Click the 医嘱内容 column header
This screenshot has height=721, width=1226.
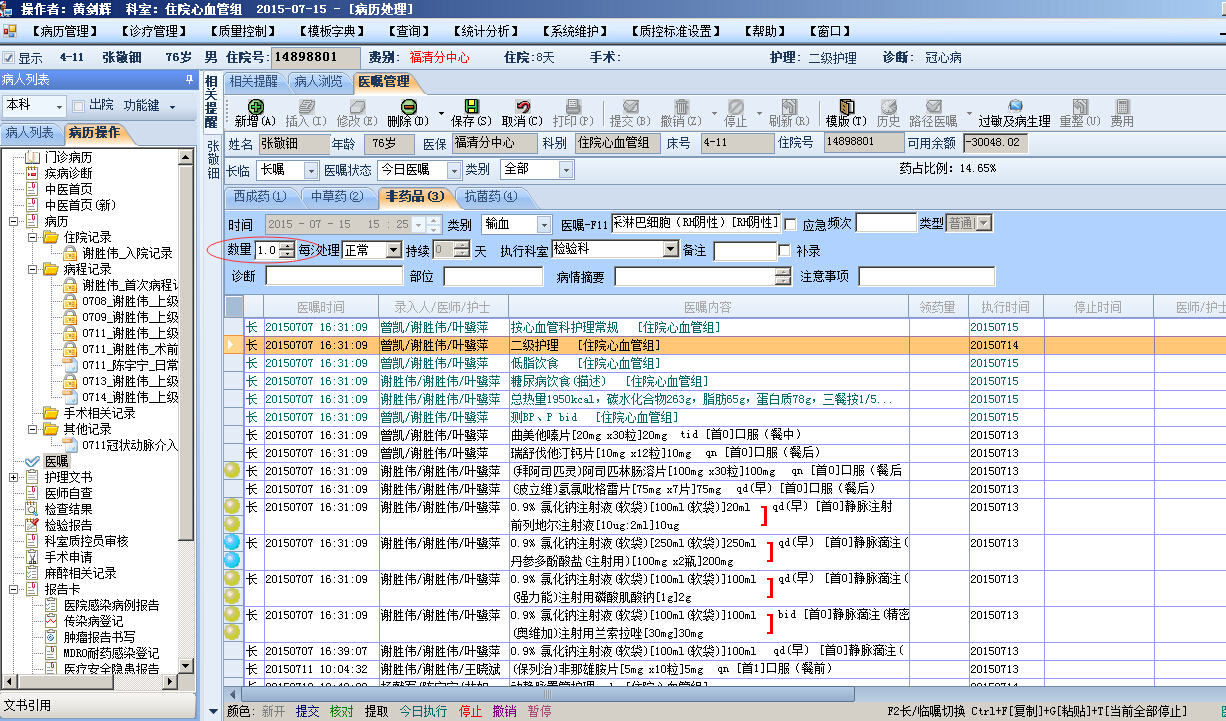tap(707, 307)
